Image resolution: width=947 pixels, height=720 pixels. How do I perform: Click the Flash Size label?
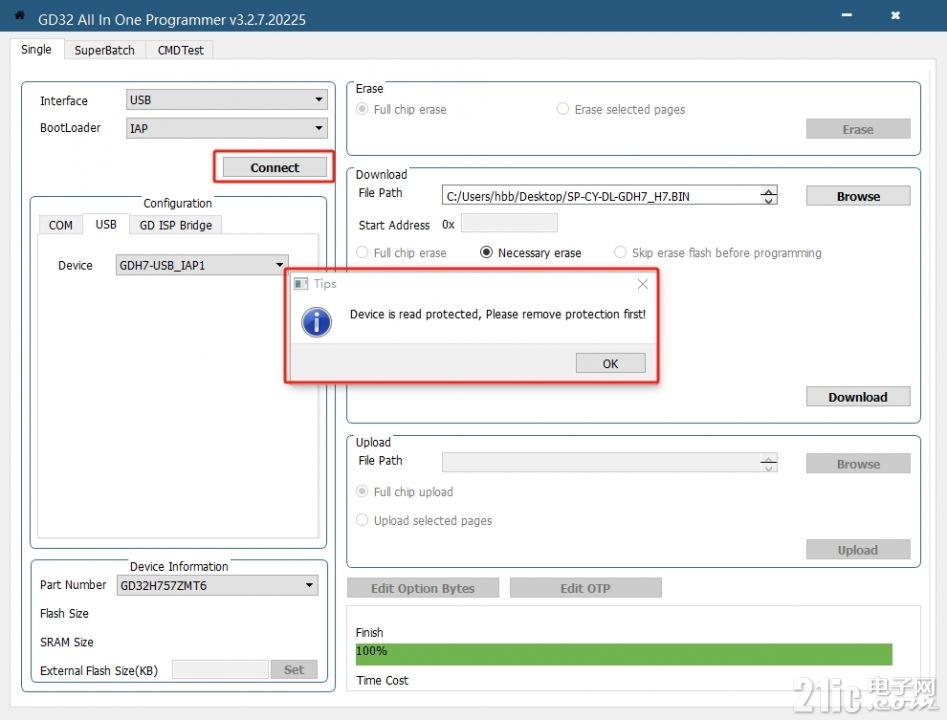[64, 613]
